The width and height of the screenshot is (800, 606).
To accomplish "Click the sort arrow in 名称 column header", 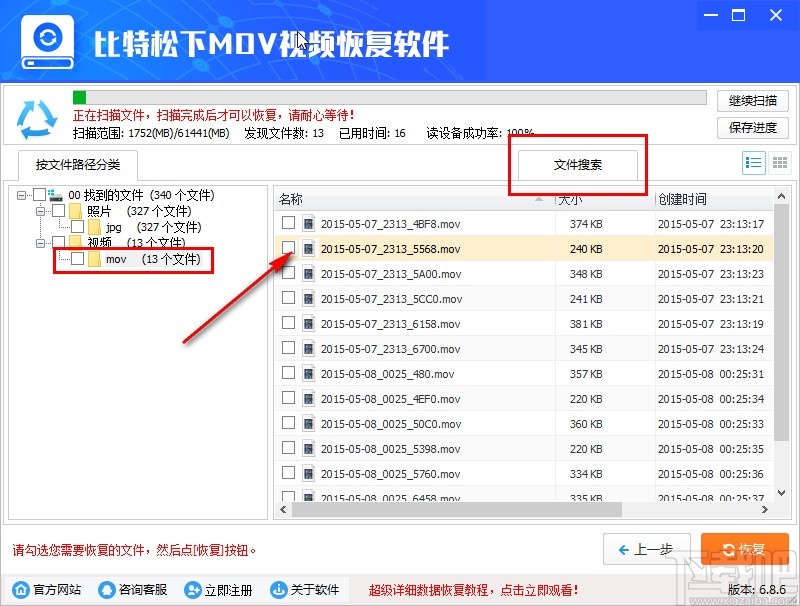I will (x=539, y=199).
